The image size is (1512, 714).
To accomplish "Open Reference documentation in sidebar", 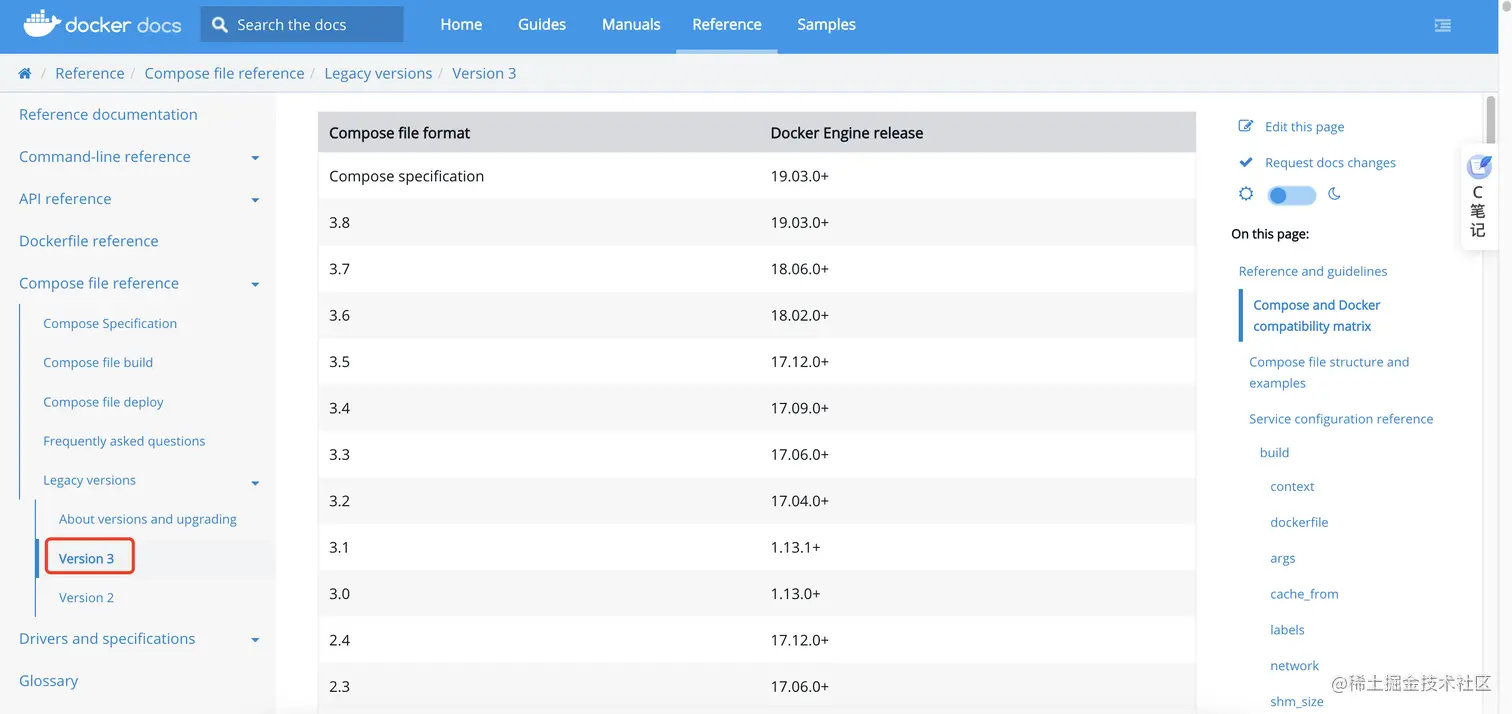I will tap(108, 114).
